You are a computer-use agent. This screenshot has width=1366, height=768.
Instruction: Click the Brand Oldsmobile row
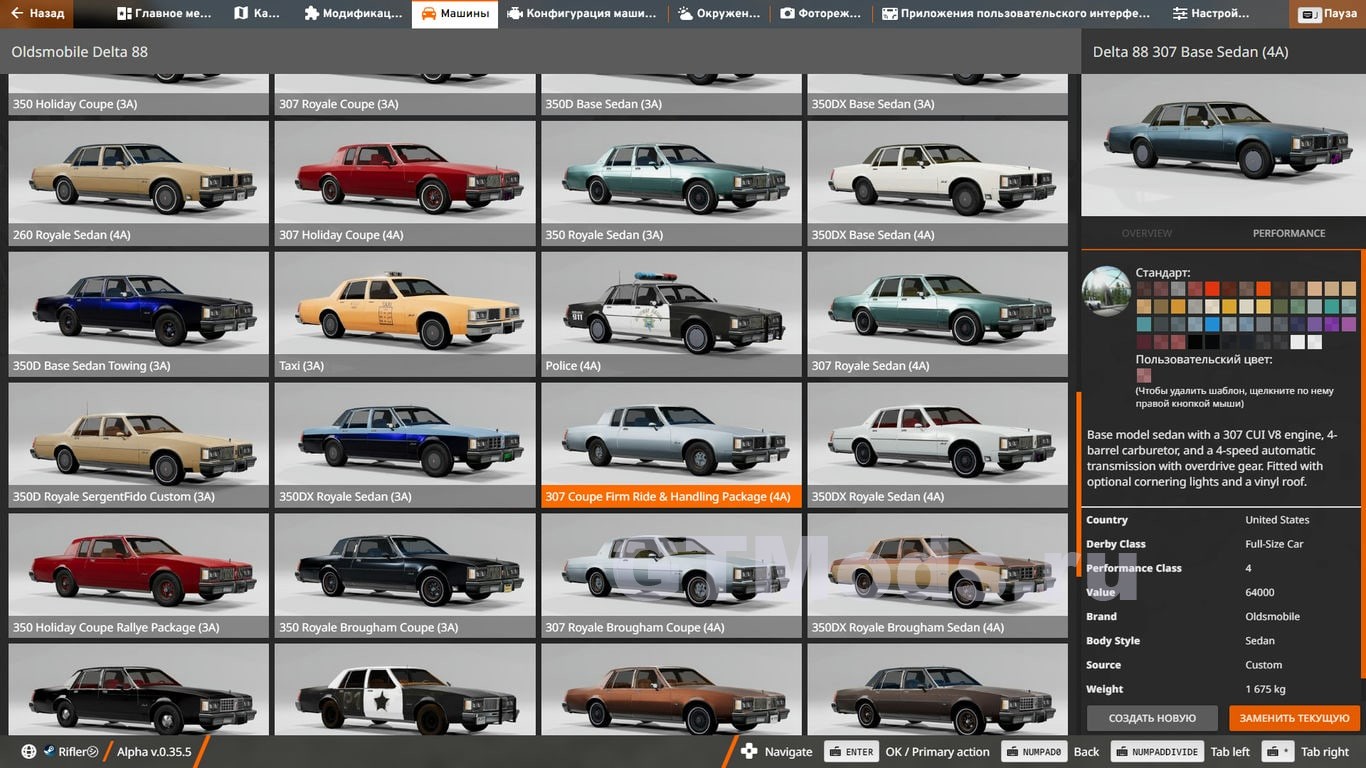(1221, 616)
